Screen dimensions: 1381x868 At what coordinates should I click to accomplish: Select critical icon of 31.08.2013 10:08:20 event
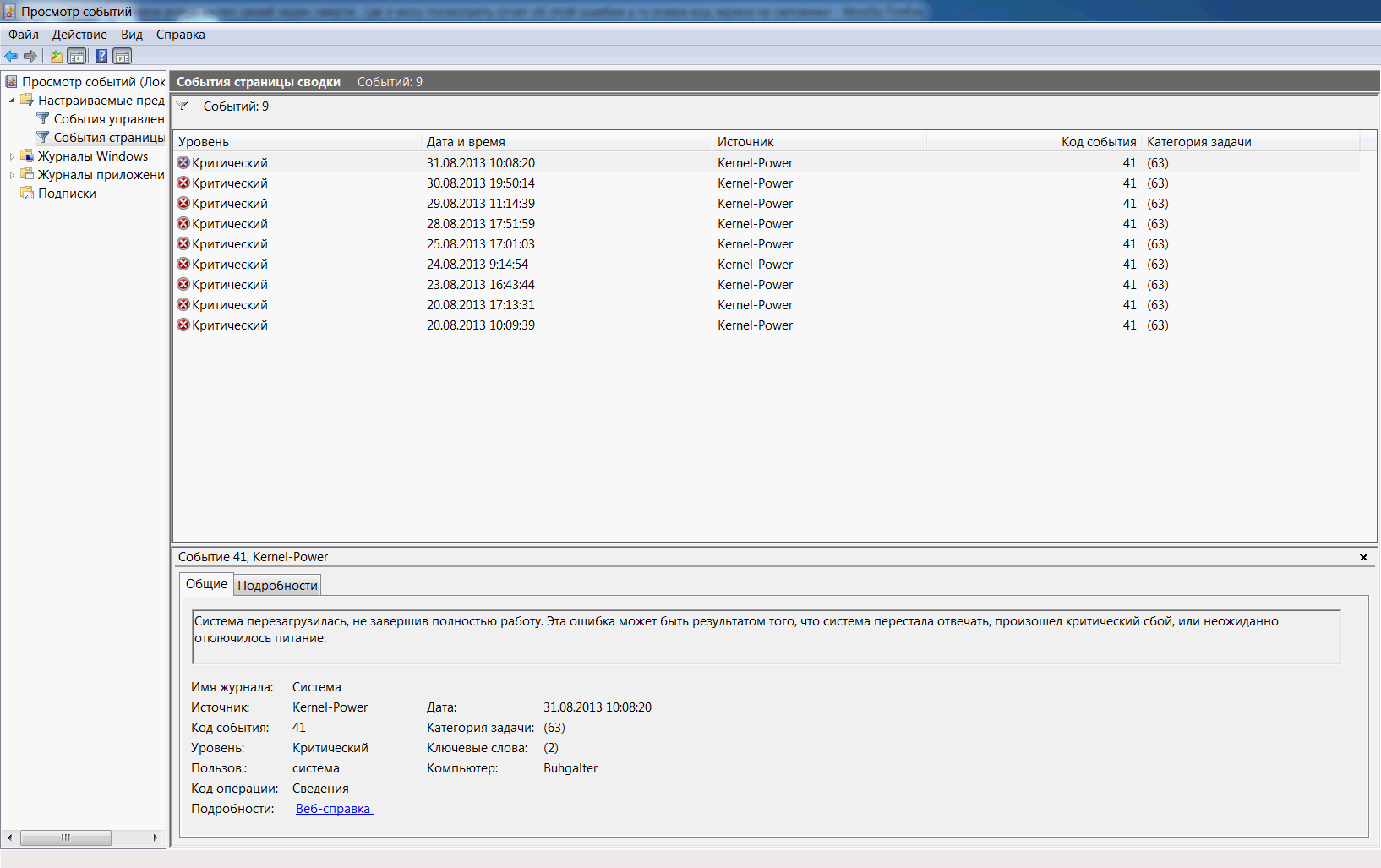(x=183, y=163)
